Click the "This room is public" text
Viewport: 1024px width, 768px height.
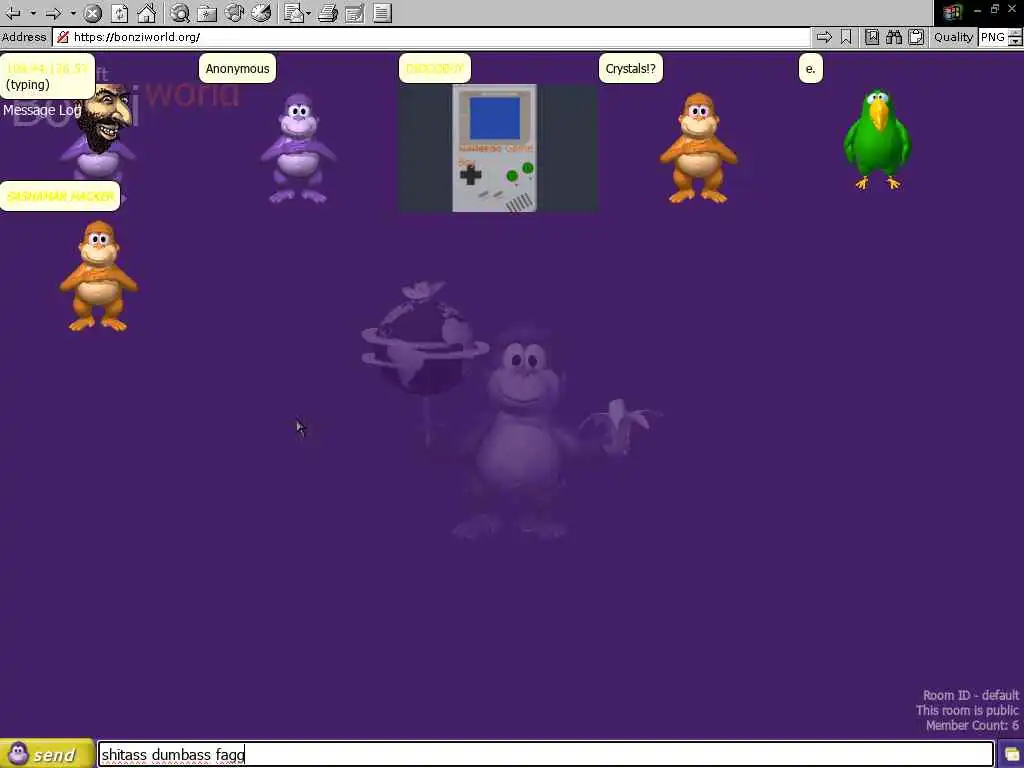point(967,710)
